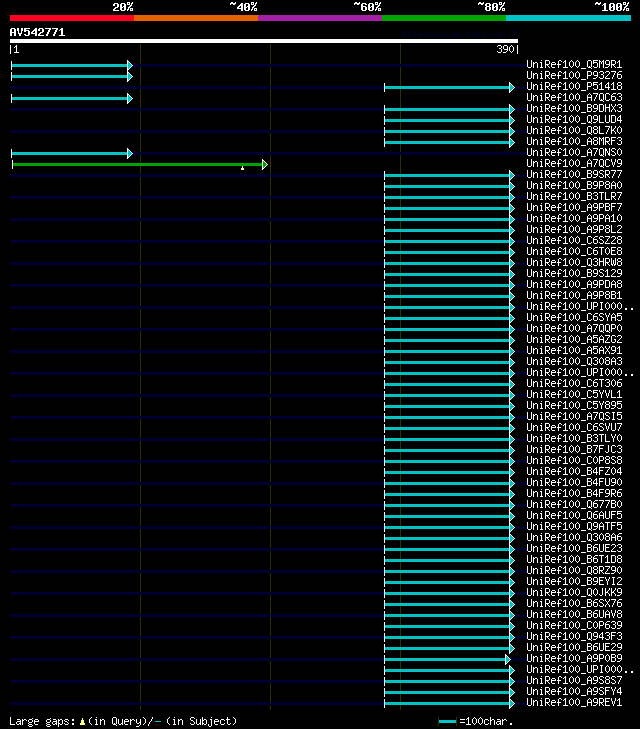The width and height of the screenshot is (640, 729).
Task: Click the white query sequence bar
Action: pos(264,41)
